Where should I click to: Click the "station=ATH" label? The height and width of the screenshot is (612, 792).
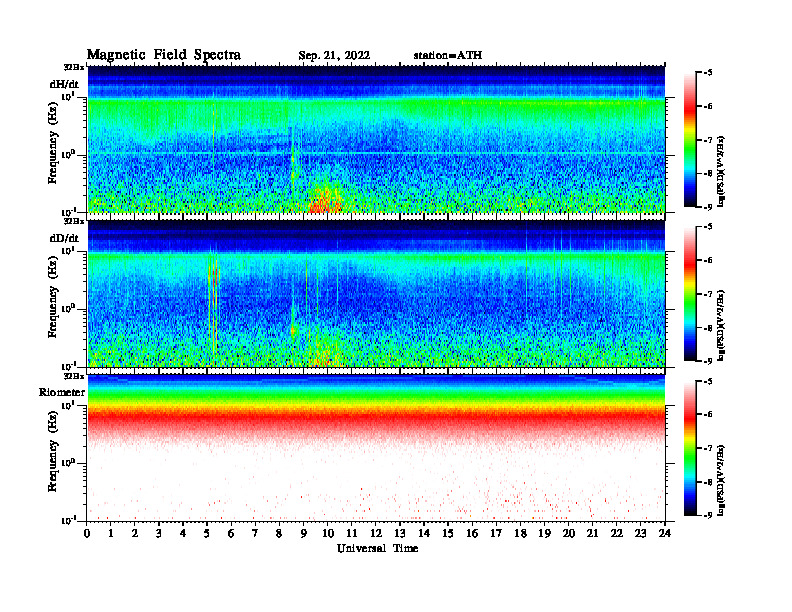[x=448, y=55]
